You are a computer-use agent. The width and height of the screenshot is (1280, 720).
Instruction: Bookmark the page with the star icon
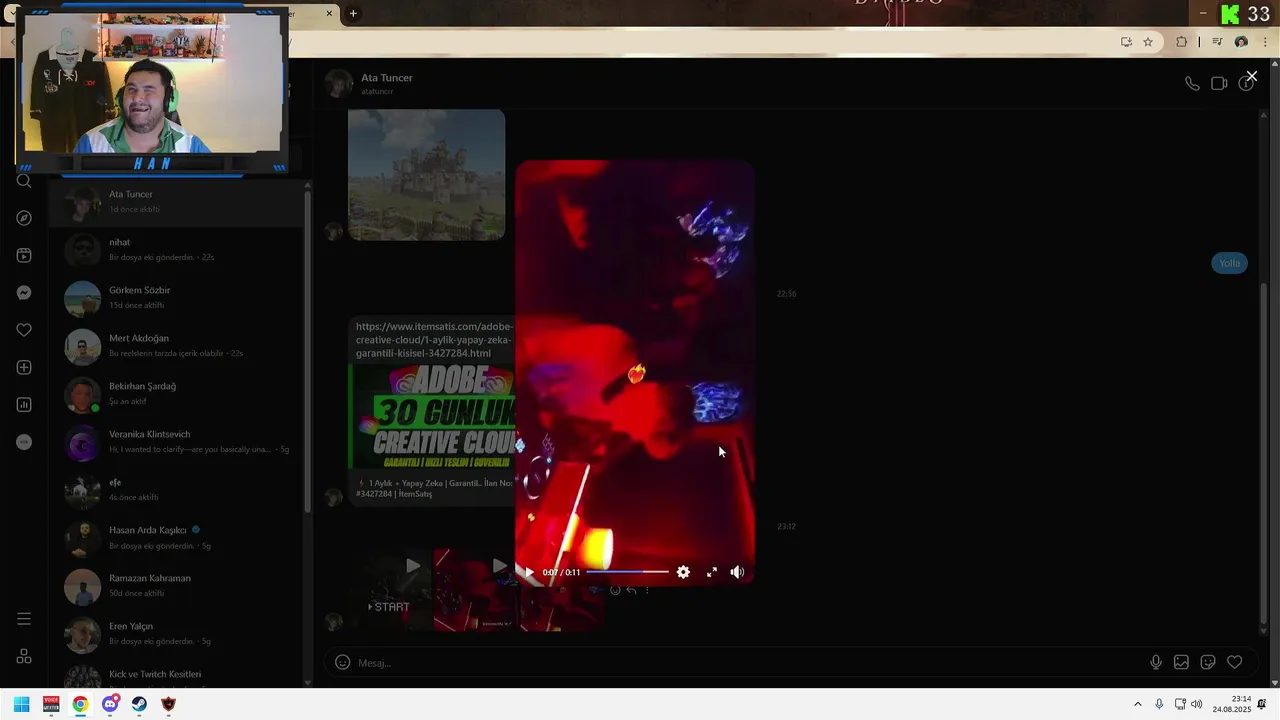(x=1148, y=42)
